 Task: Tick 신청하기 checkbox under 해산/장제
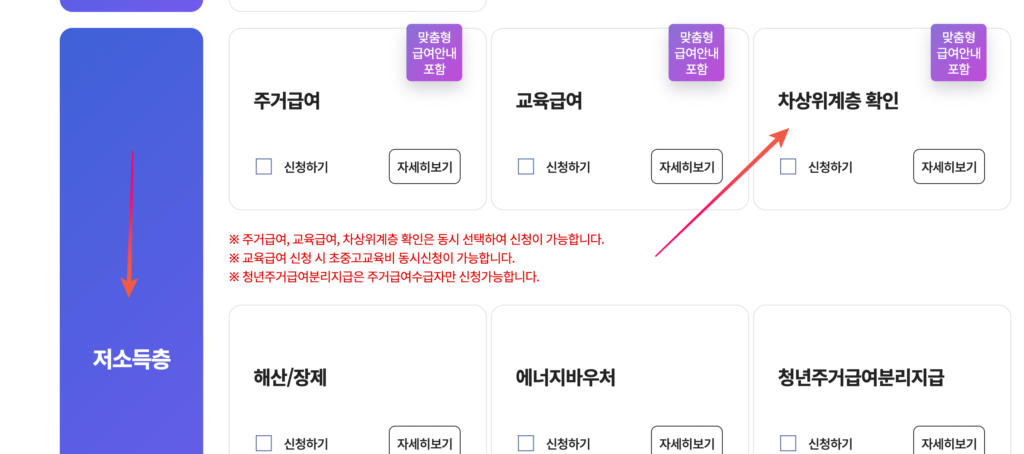pyautogui.click(x=264, y=443)
